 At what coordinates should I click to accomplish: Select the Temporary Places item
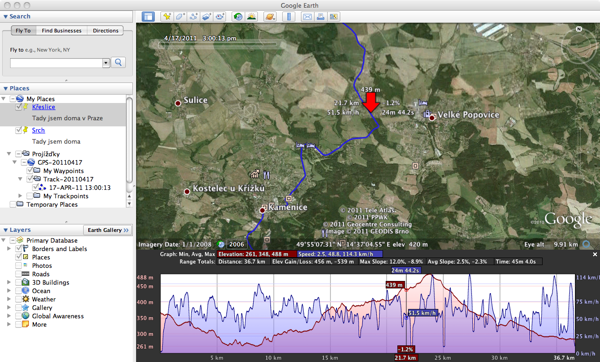(52, 204)
